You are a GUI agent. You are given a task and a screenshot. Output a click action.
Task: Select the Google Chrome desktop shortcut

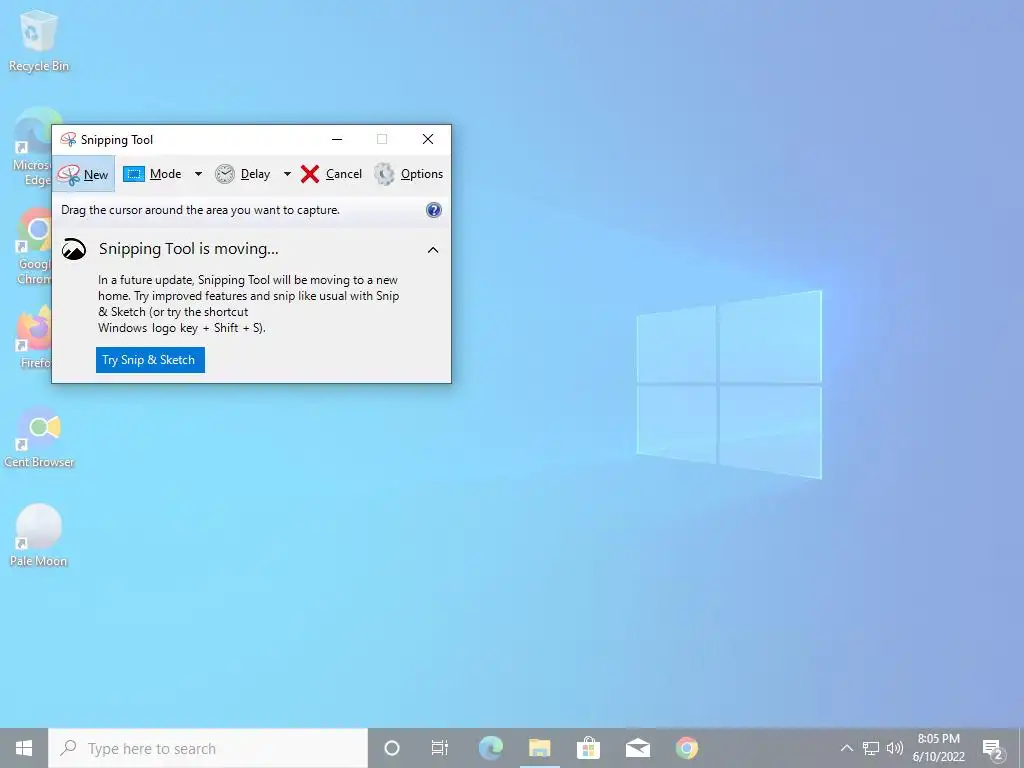[x=34, y=247]
